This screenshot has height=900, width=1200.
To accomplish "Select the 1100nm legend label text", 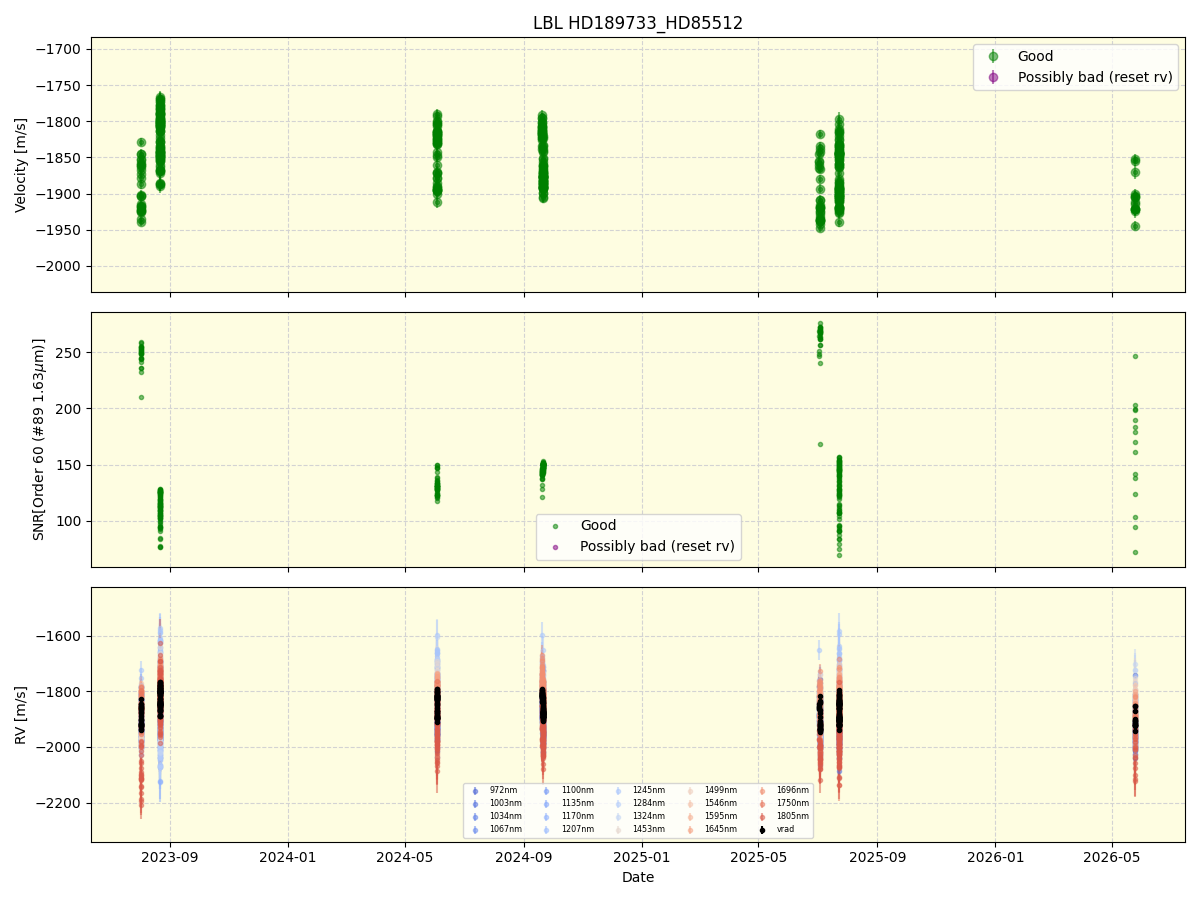I will pos(578,790).
